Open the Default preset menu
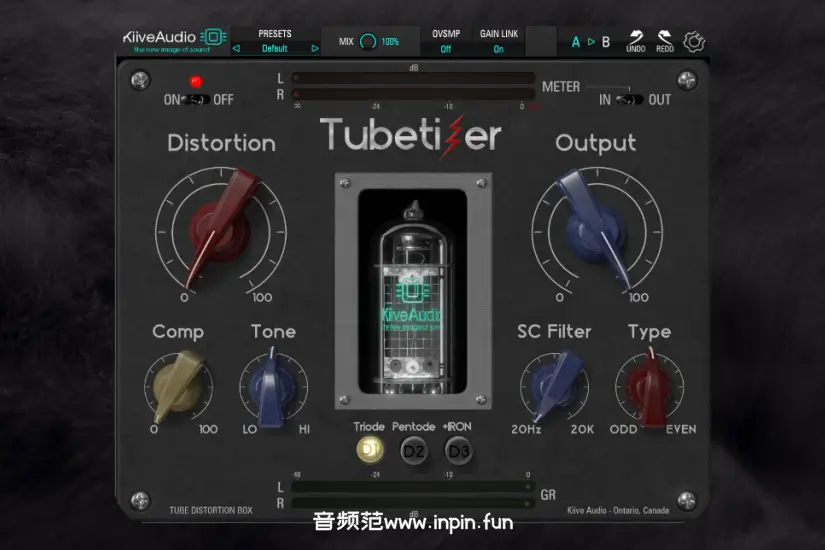The image size is (825, 550). [x=275, y=48]
